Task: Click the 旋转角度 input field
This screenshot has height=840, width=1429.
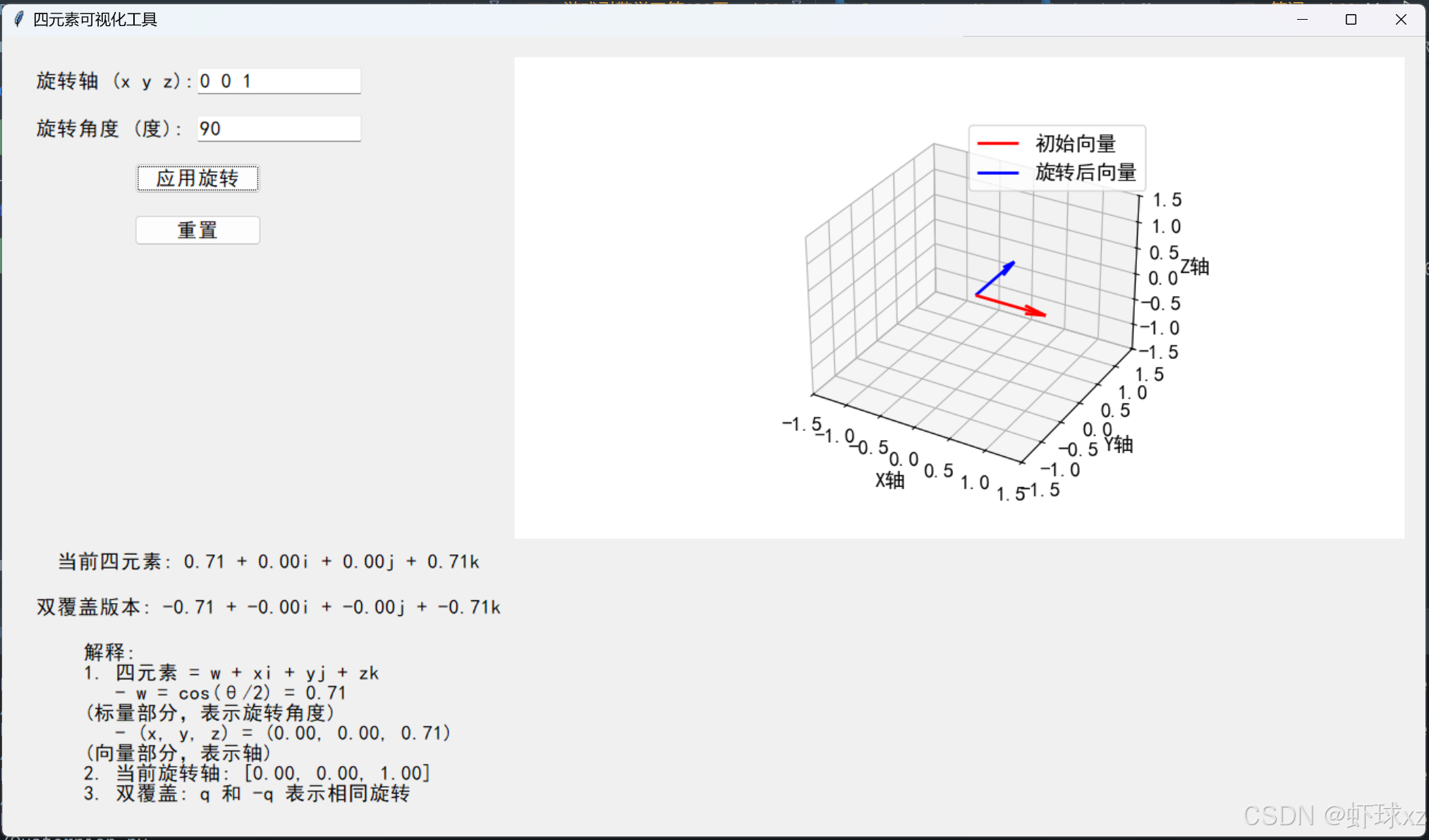Action: (279, 128)
